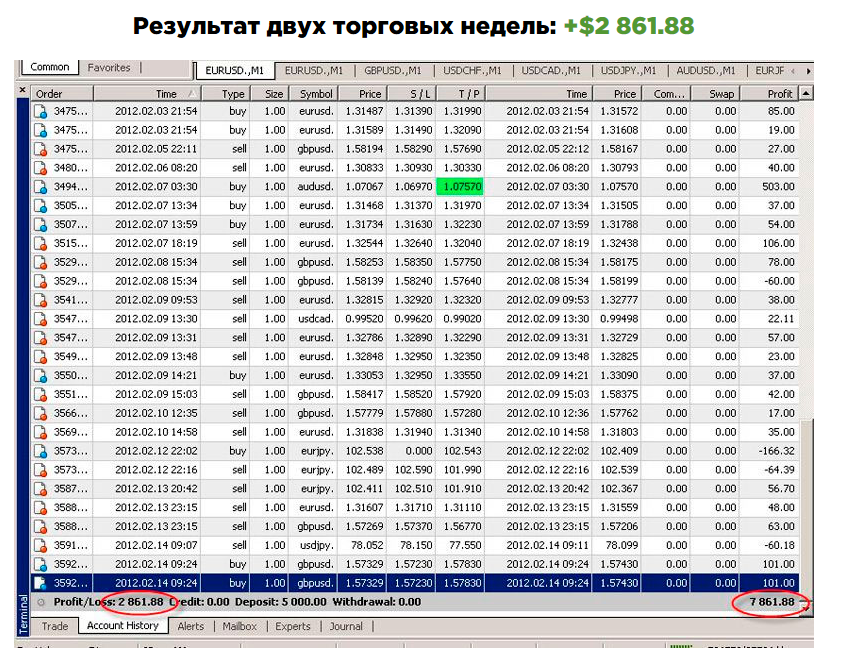The image size is (845, 661).
Task: Open the Experts tab
Action: pos(293,626)
